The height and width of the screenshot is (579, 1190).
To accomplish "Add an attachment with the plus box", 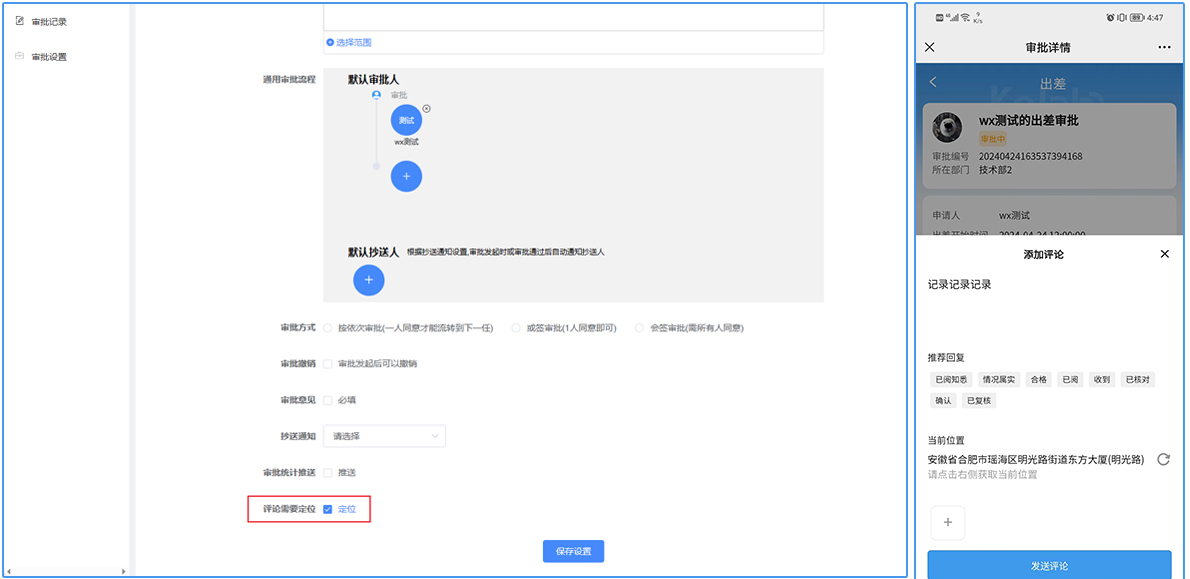I will click(948, 523).
